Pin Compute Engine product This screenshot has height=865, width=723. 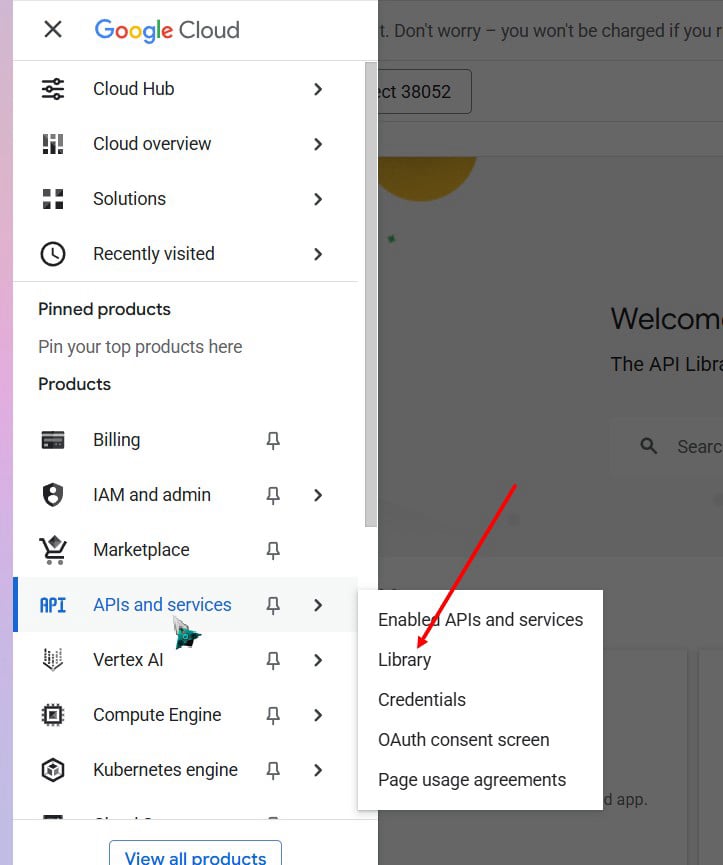[273, 716]
